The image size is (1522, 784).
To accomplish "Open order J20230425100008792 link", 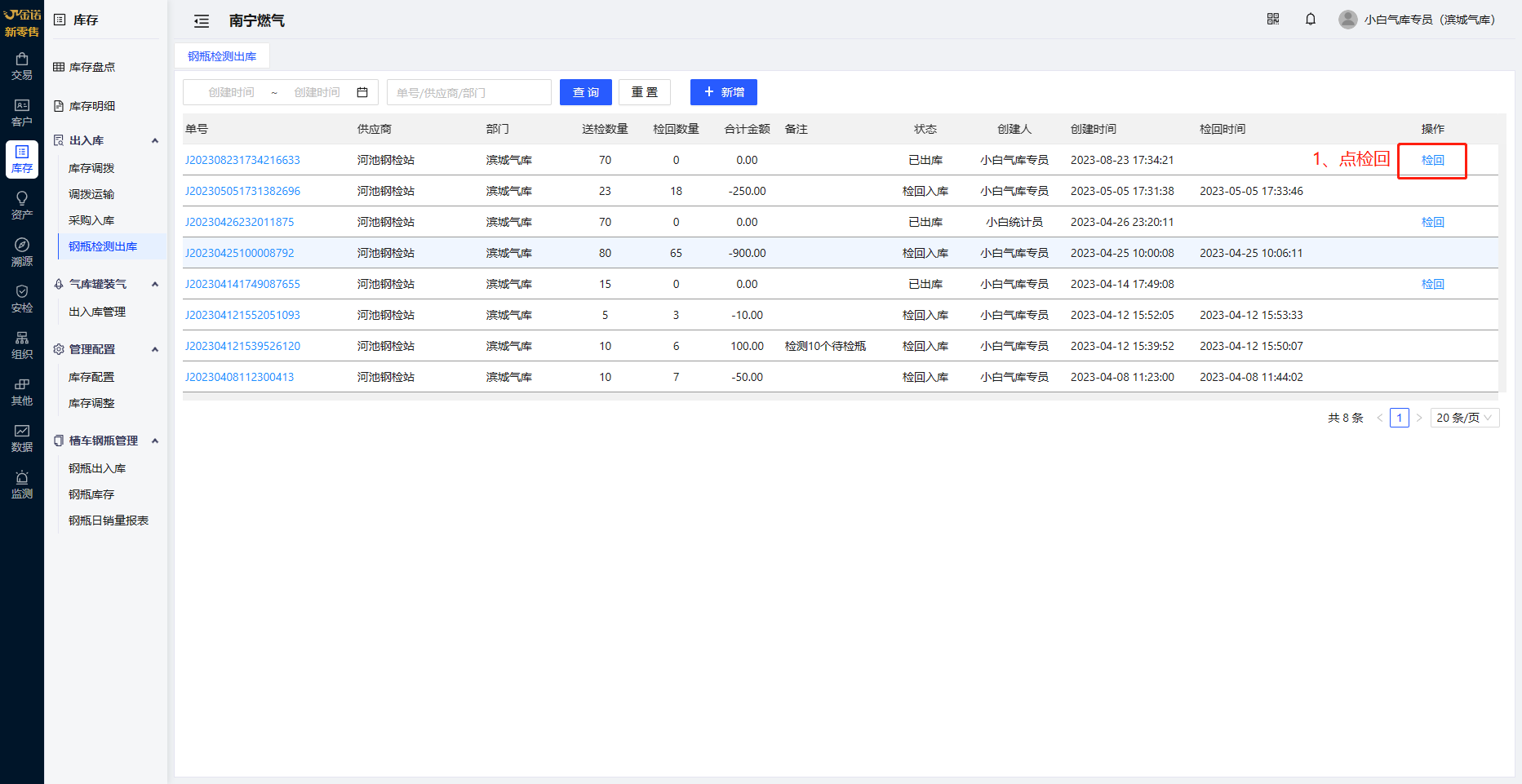I will pos(239,253).
